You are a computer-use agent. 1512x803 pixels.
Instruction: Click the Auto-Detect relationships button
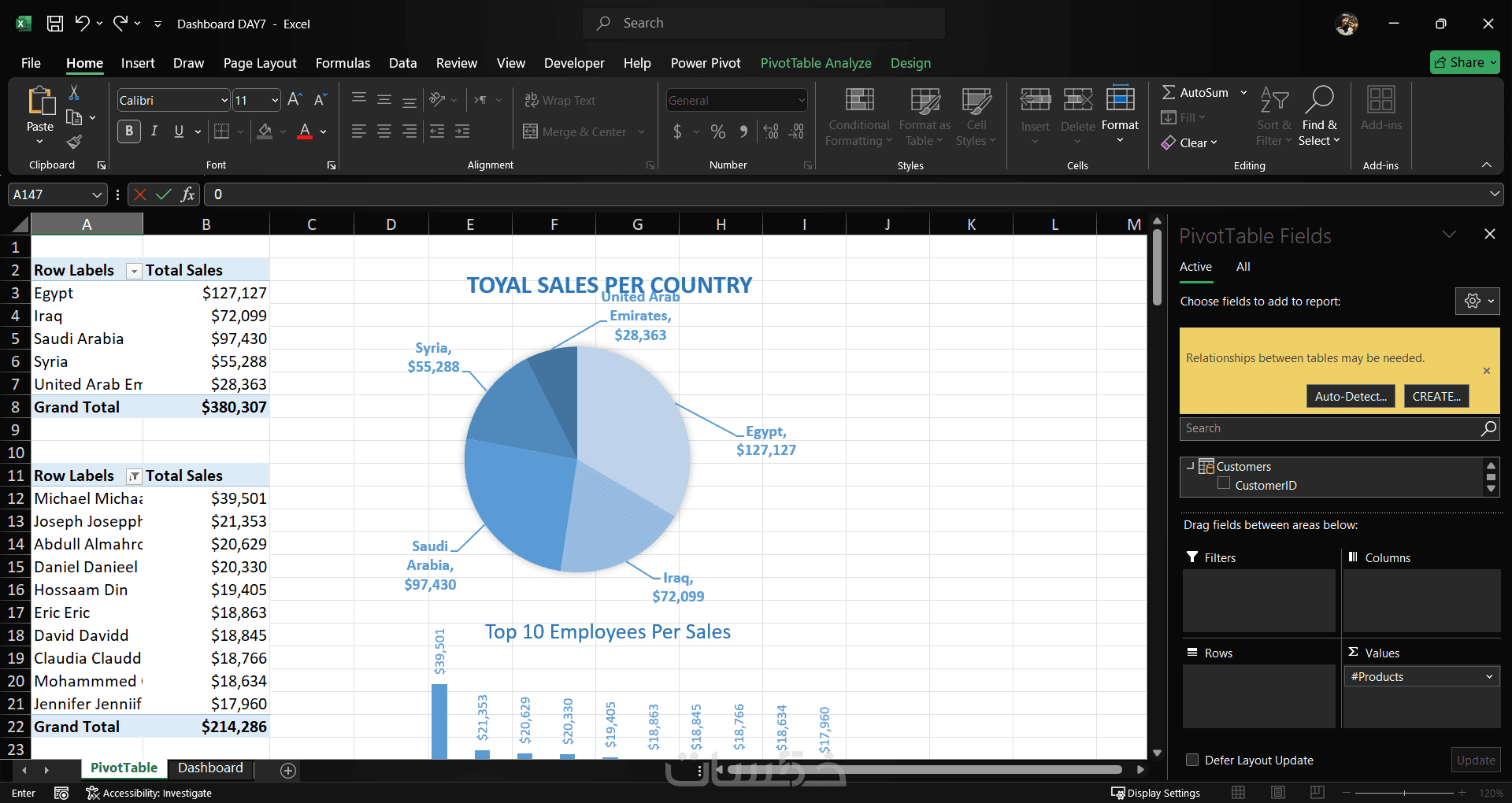tap(1351, 396)
